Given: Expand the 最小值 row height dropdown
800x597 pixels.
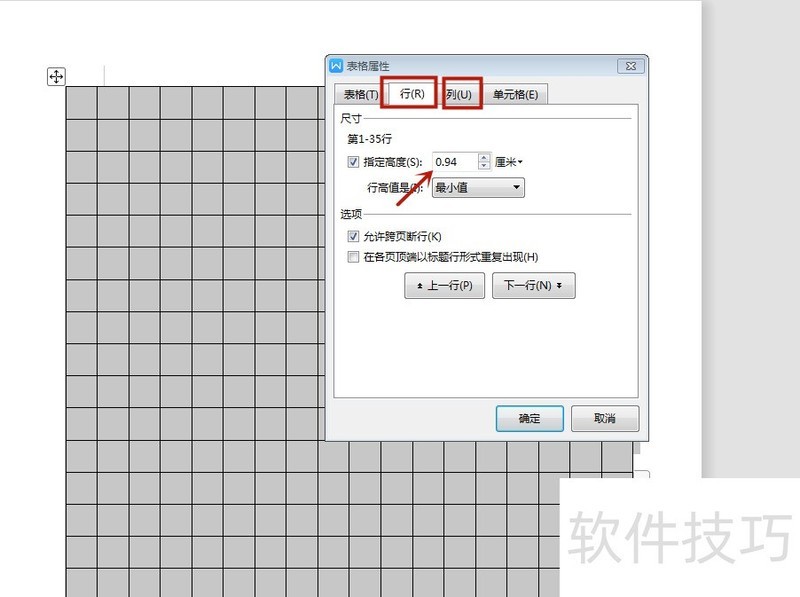Looking at the screenshot, I should coord(478,187).
